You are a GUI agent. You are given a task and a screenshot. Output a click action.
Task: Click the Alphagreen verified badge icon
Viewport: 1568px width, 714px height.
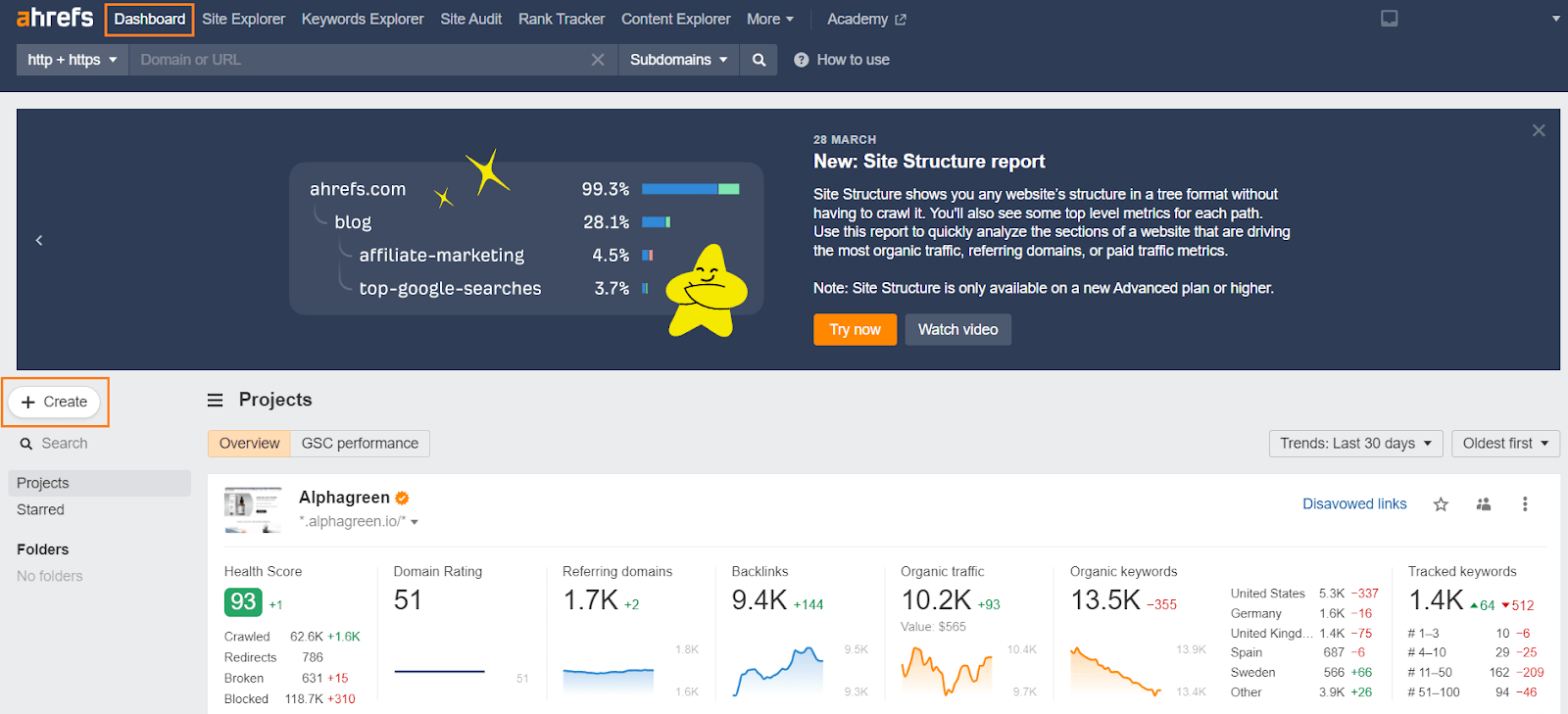click(402, 498)
